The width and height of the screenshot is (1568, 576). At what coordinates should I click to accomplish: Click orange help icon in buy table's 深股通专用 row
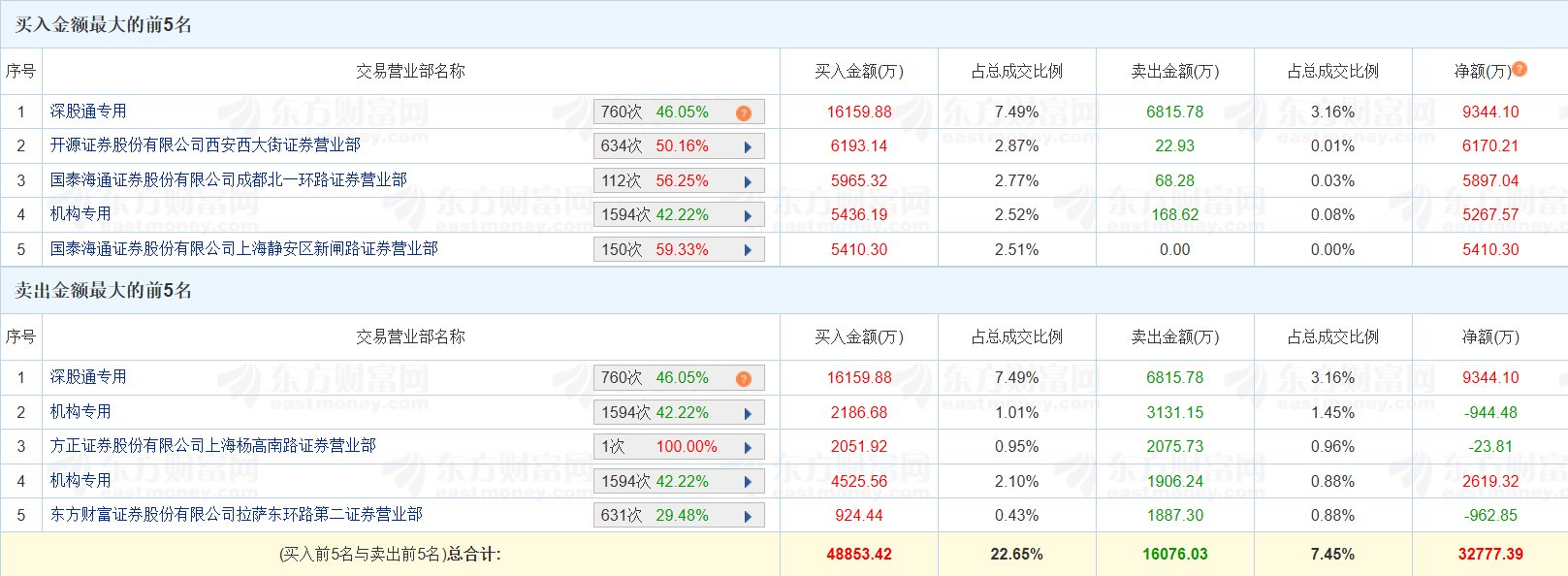(x=744, y=113)
